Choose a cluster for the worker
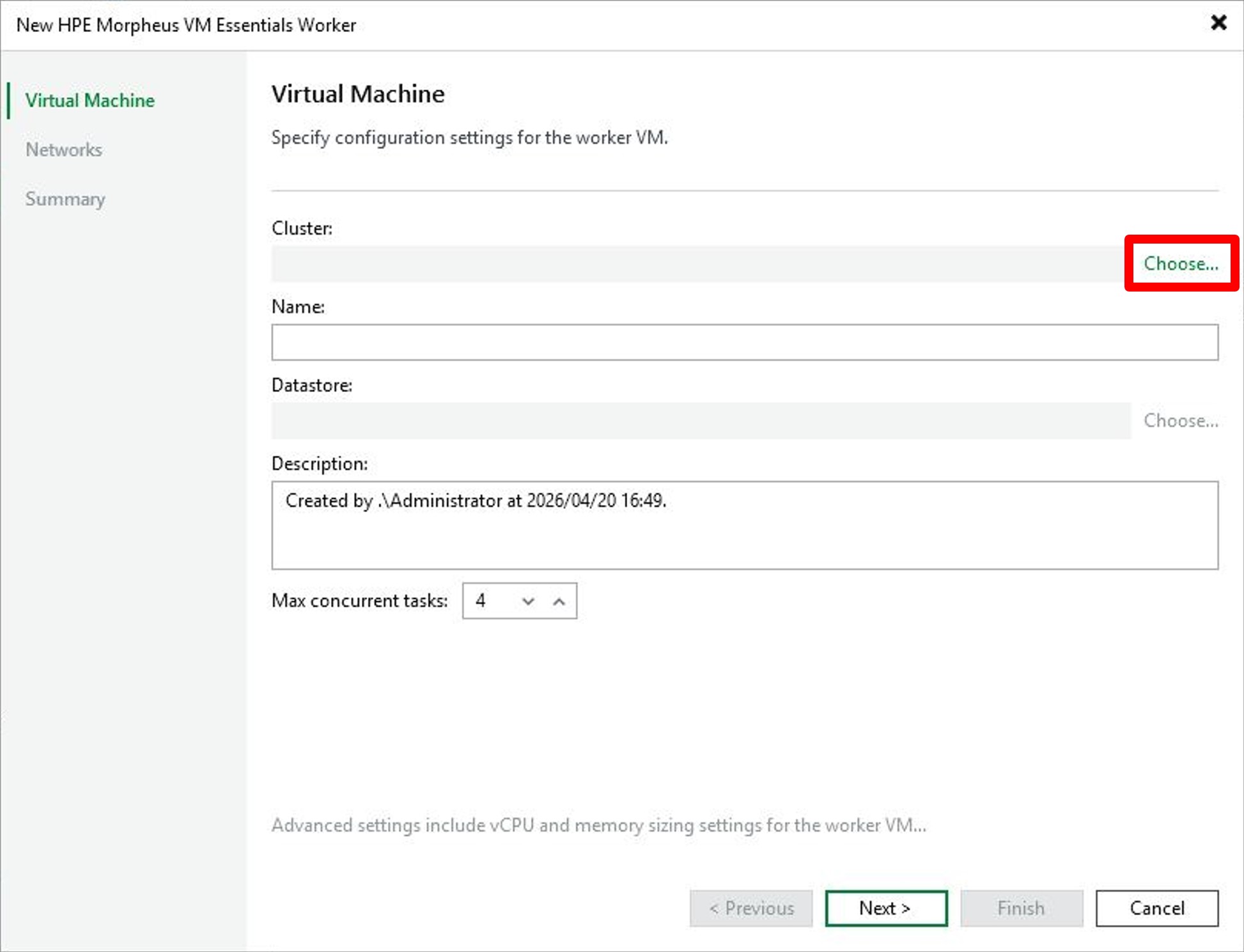This screenshot has width=1244, height=952. pos(1181,263)
